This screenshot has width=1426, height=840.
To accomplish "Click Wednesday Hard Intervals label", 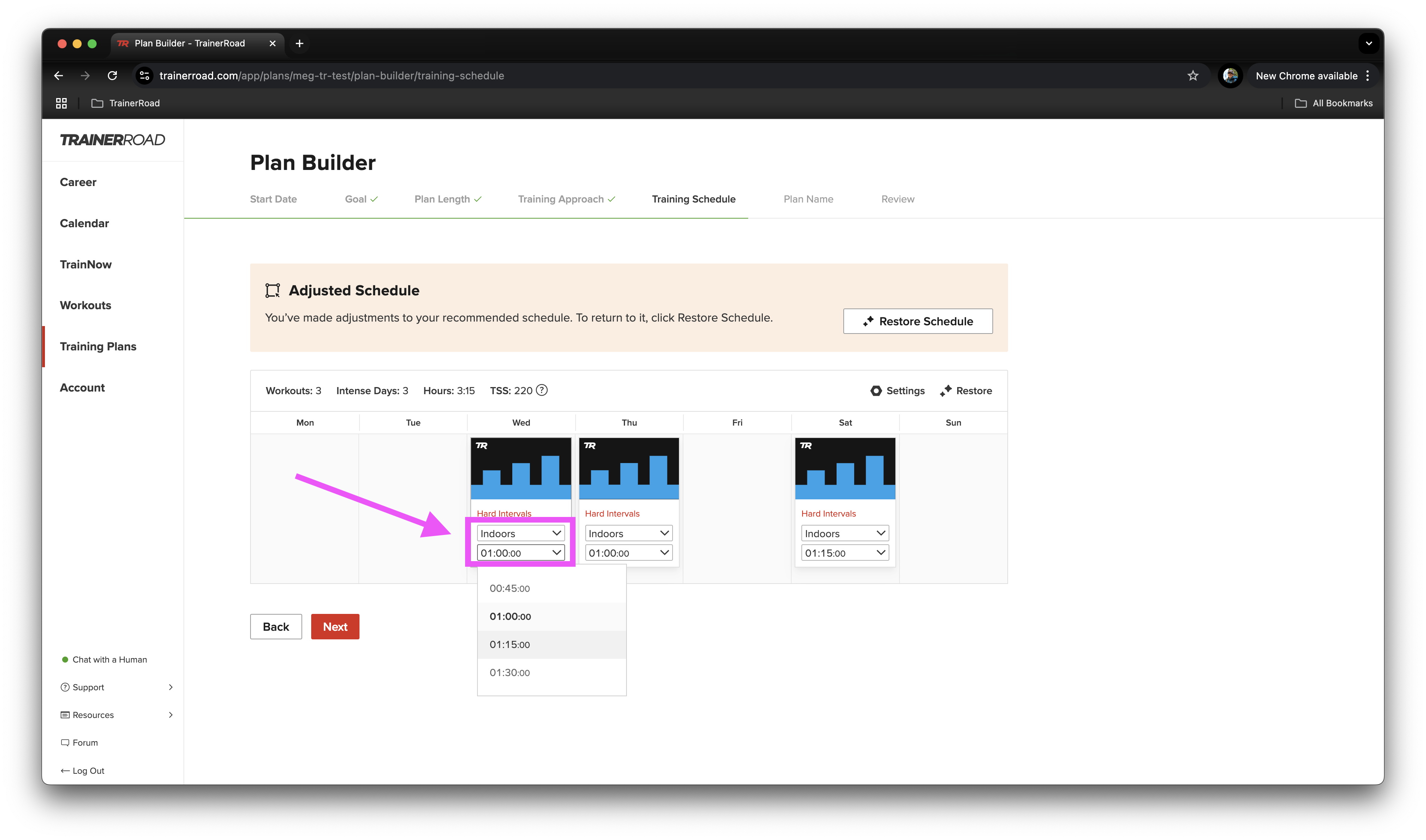I will 504,514.
